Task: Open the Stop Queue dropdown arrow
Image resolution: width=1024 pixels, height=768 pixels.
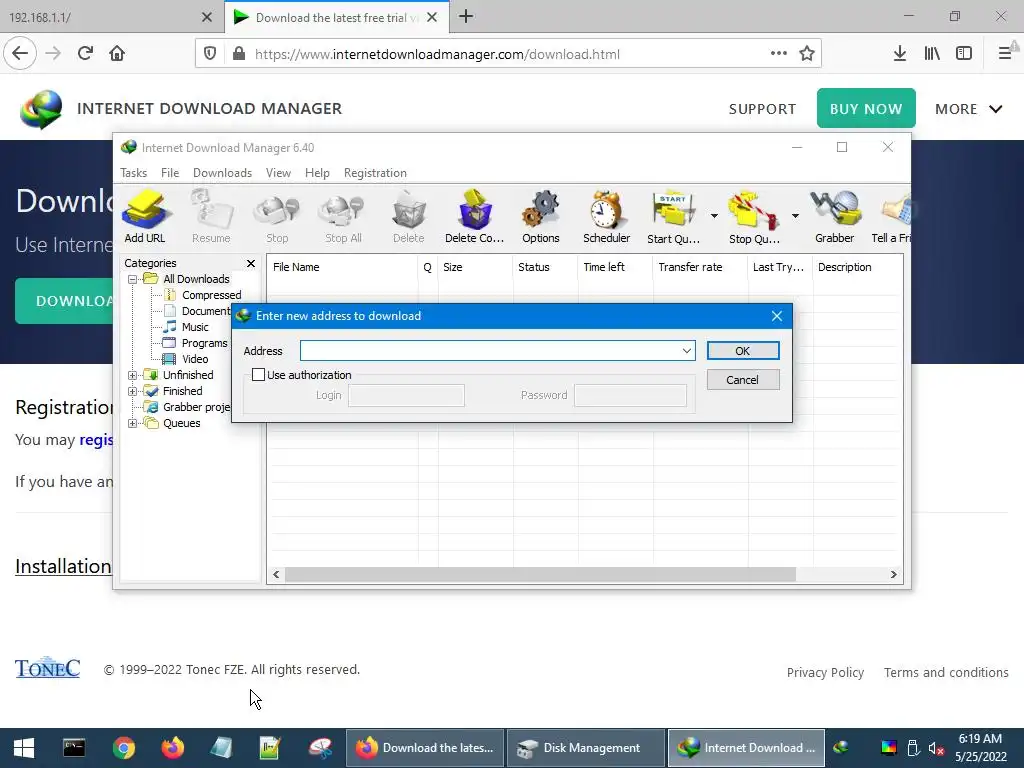Action: [795, 216]
